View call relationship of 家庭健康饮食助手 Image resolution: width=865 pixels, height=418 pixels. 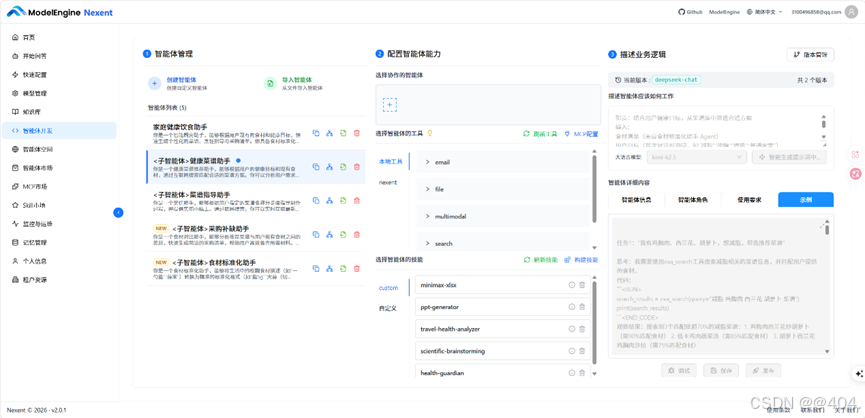(329, 133)
